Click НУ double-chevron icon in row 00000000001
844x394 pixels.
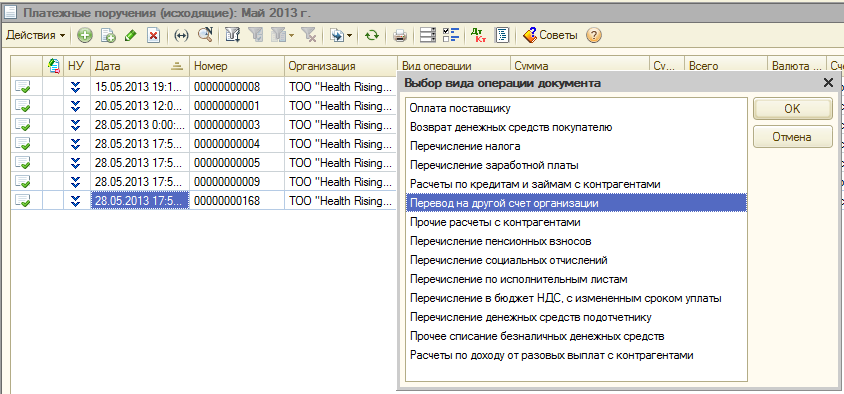(x=76, y=105)
